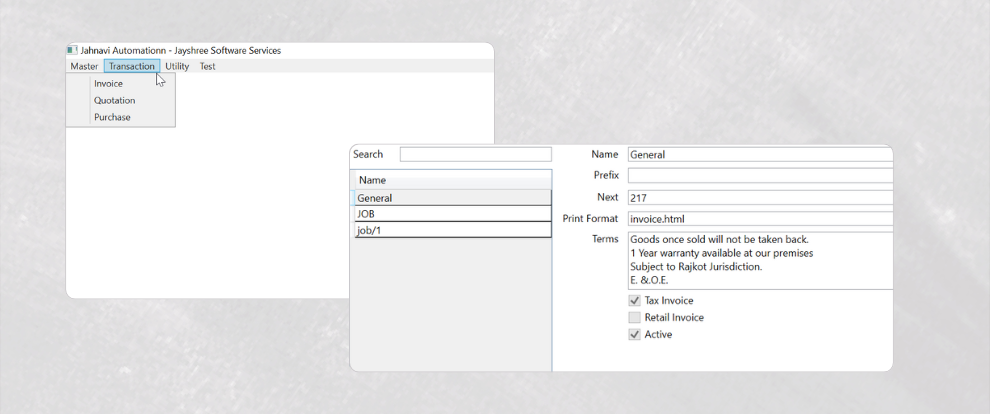This screenshot has width=990, height=414.
Task: Focus the Name field containing General
Action: point(759,155)
